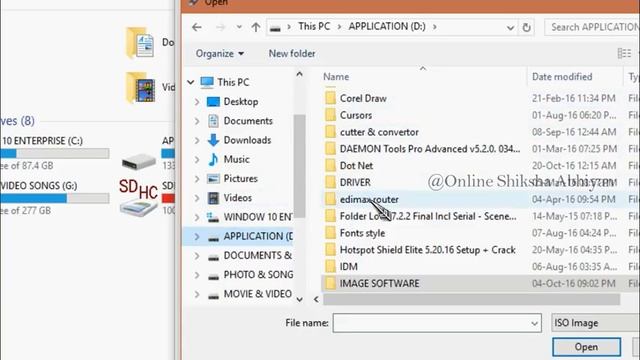Image resolution: width=640 pixels, height=360 pixels.
Task: Click the This PC computer icon
Action: [207, 82]
